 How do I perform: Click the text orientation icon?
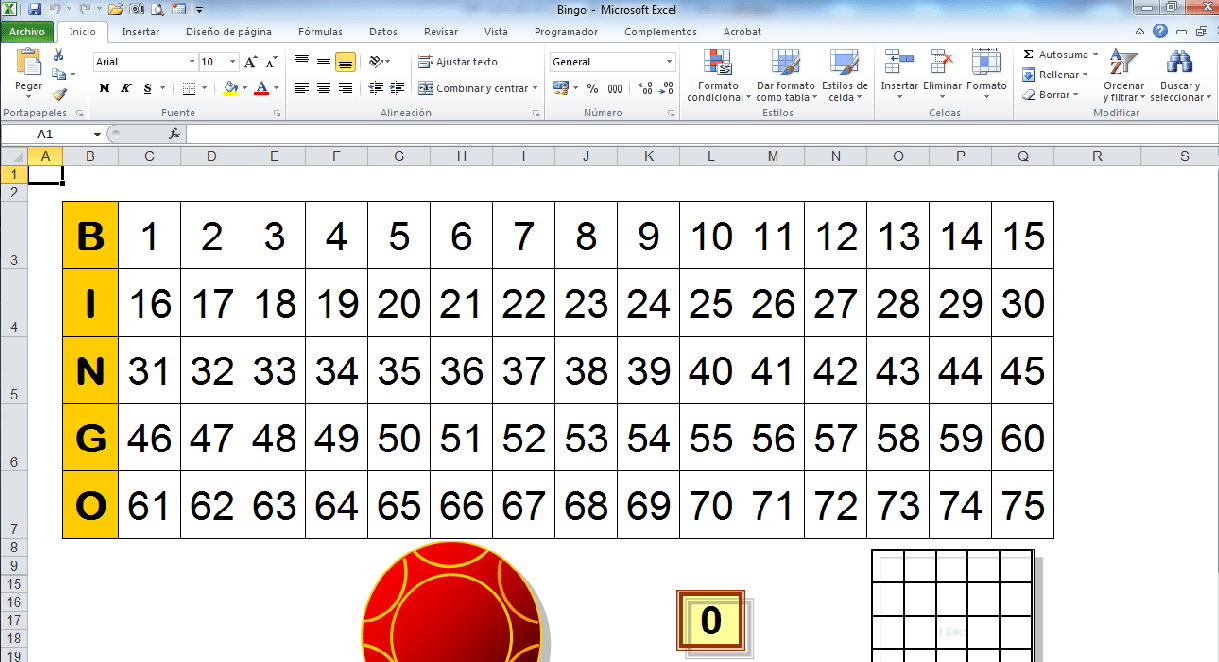point(376,62)
